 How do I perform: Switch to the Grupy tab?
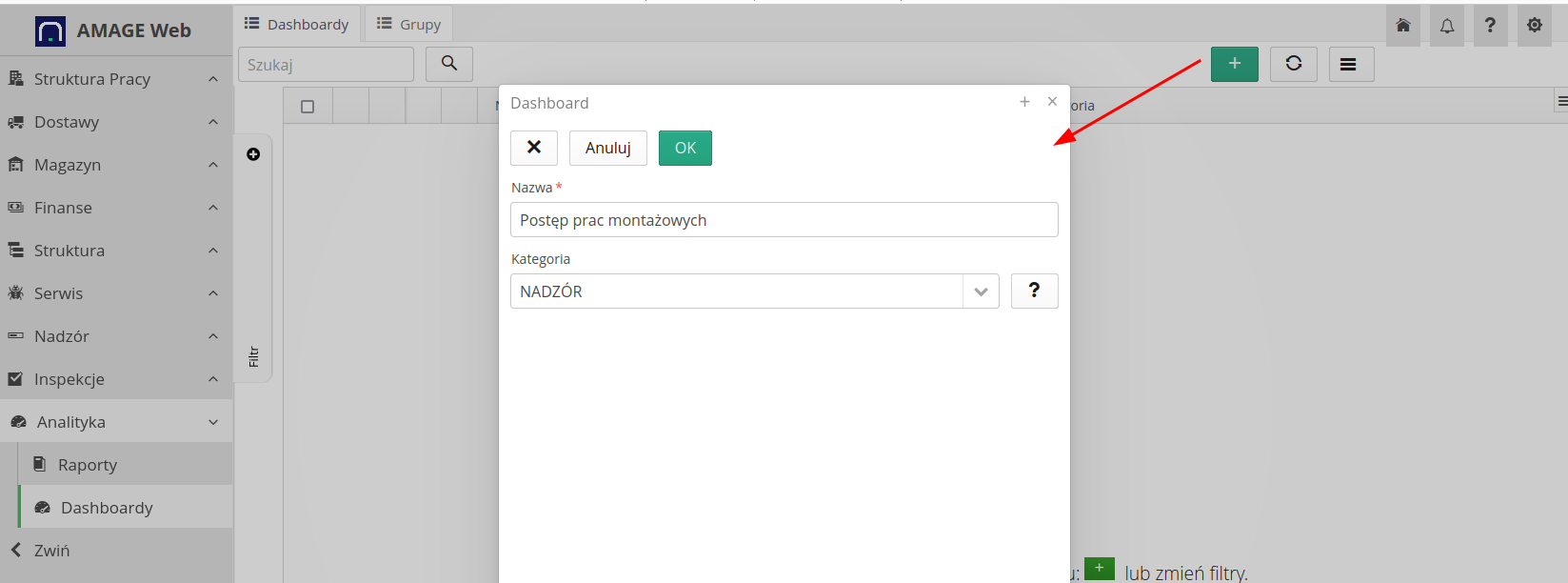[409, 24]
